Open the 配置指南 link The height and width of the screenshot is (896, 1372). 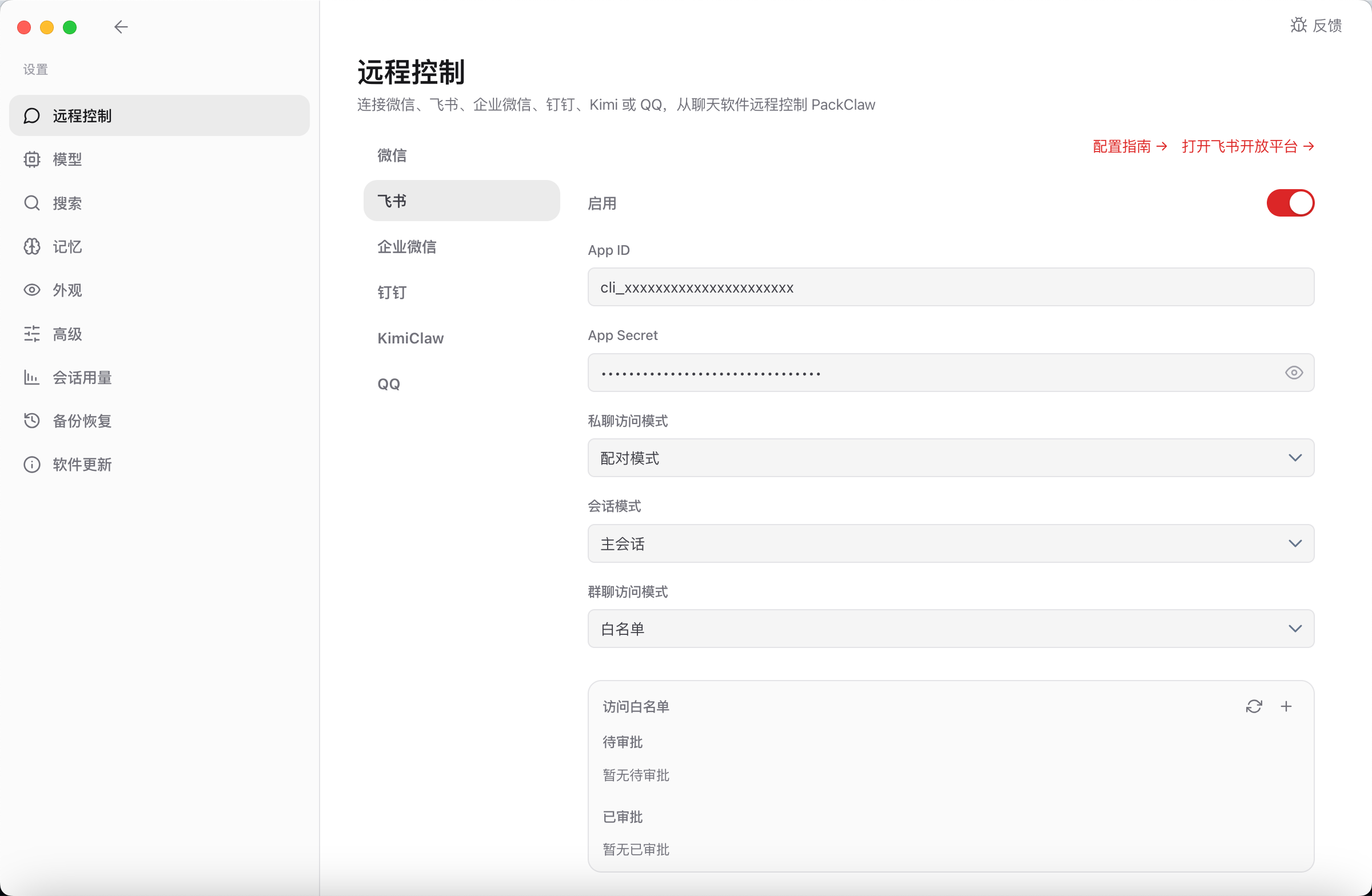tap(1130, 146)
